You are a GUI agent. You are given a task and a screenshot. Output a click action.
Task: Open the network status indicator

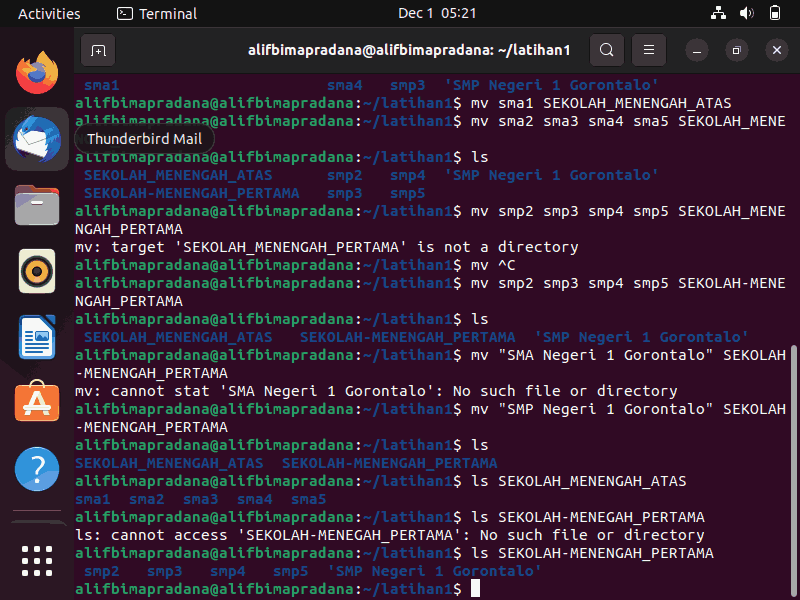tap(718, 13)
